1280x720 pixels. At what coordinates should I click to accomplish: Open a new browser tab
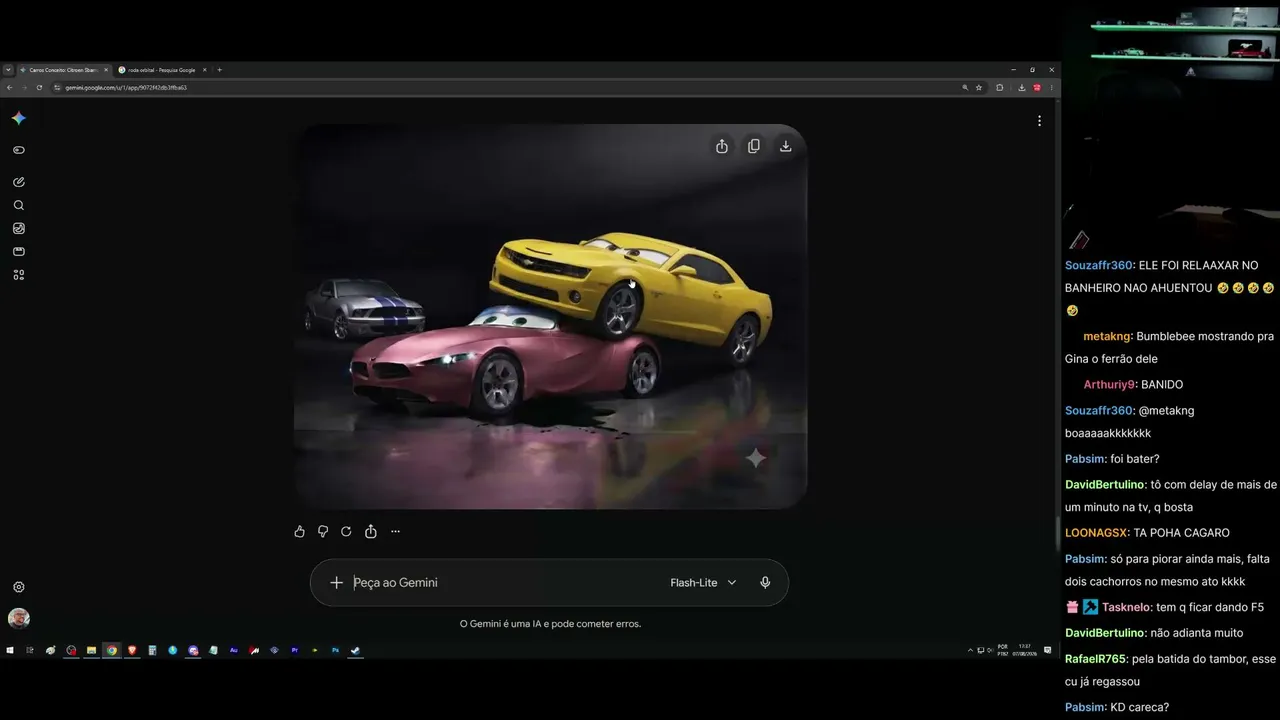pos(220,70)
